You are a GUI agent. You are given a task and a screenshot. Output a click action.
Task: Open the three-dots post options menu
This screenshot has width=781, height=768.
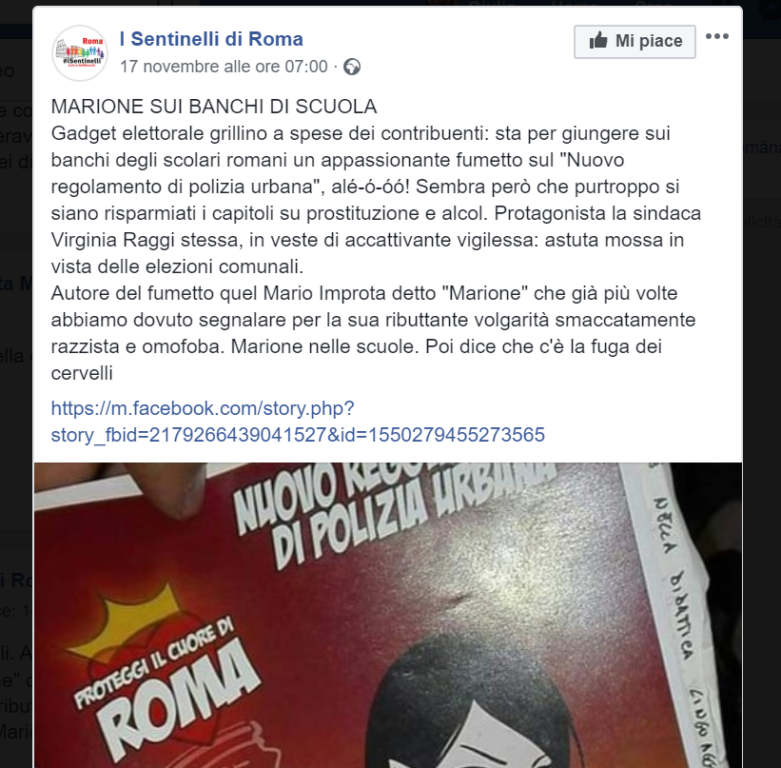[717, 36]
